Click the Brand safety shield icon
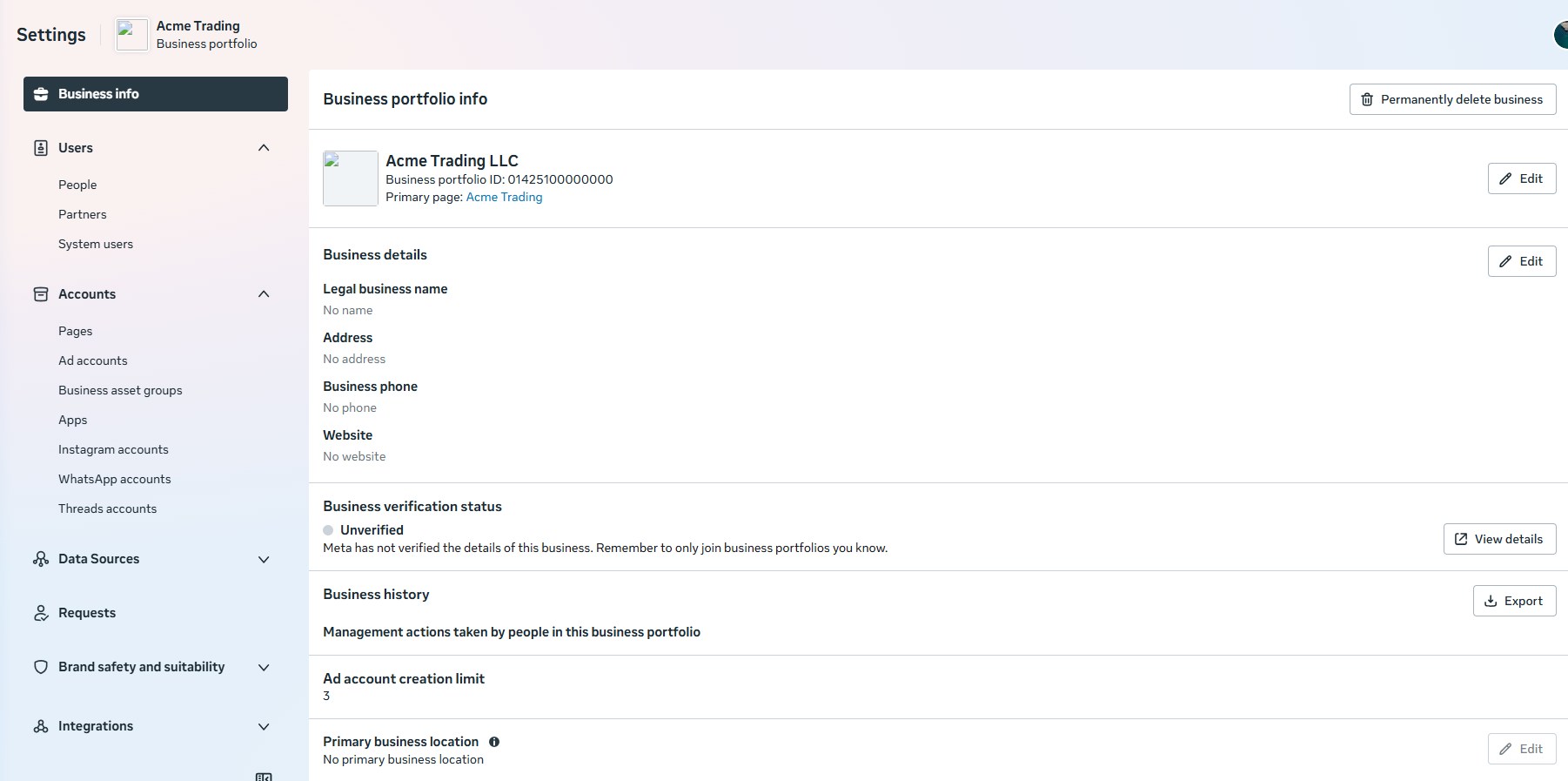 point(41,667)
